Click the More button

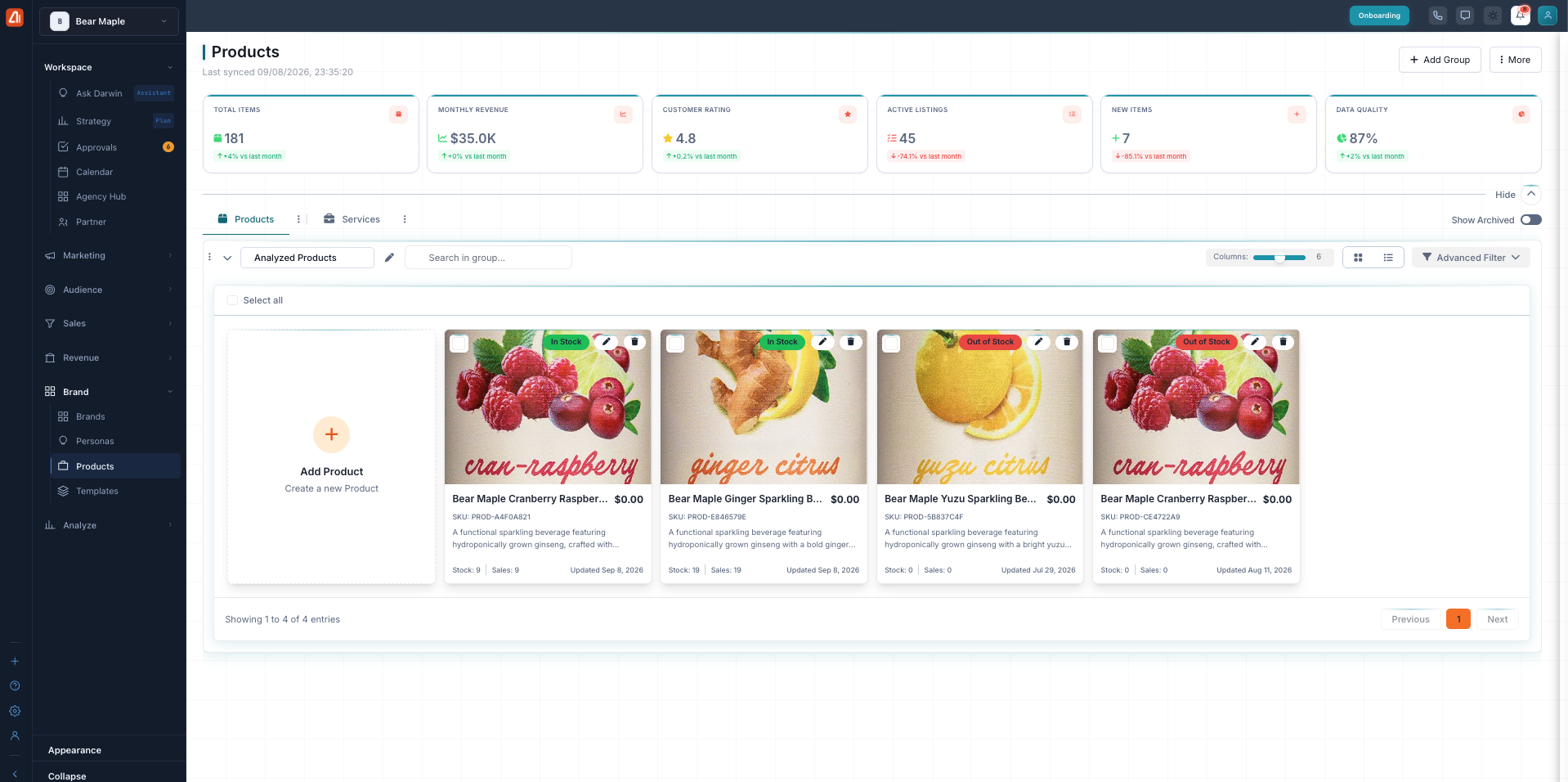point(1515,60)
